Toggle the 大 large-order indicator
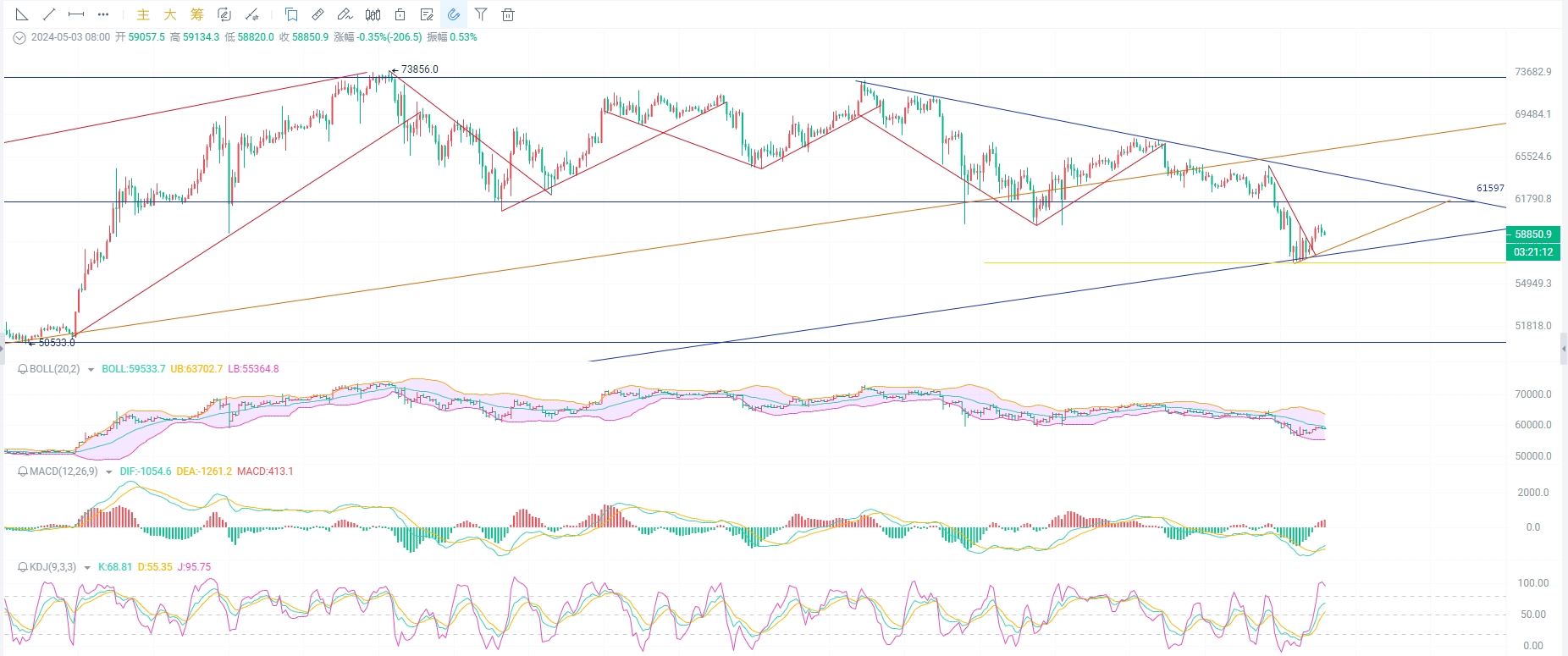Image resolution: width=1568 pixels, height=656 pixels. point(170,14)
